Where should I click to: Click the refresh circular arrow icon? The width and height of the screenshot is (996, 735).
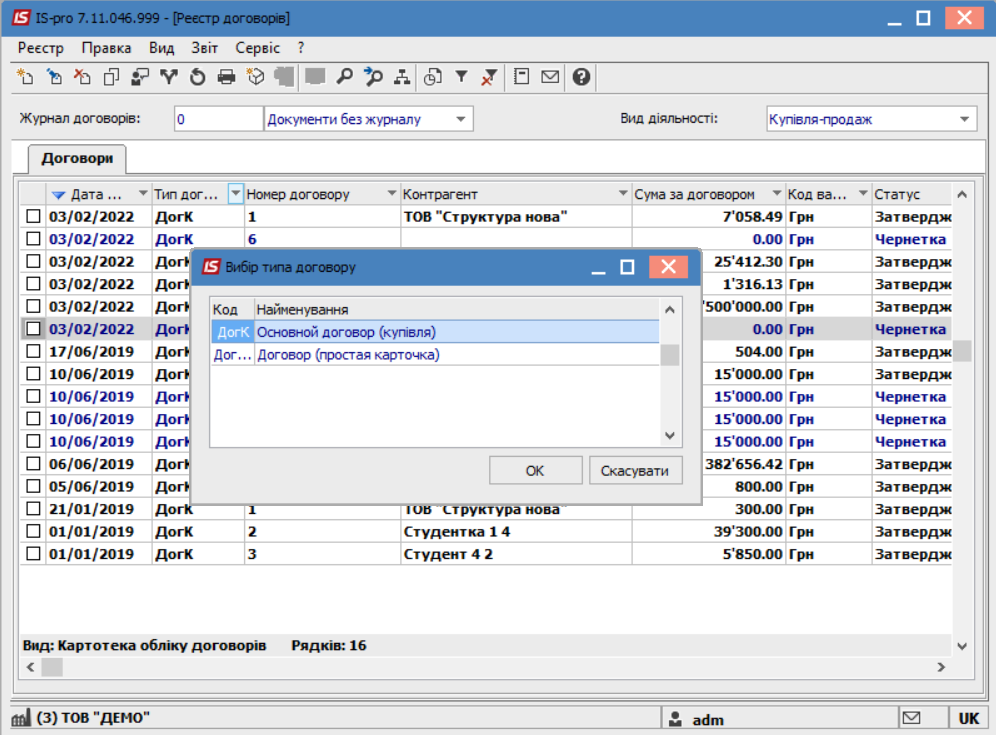(x=198, y=77)
